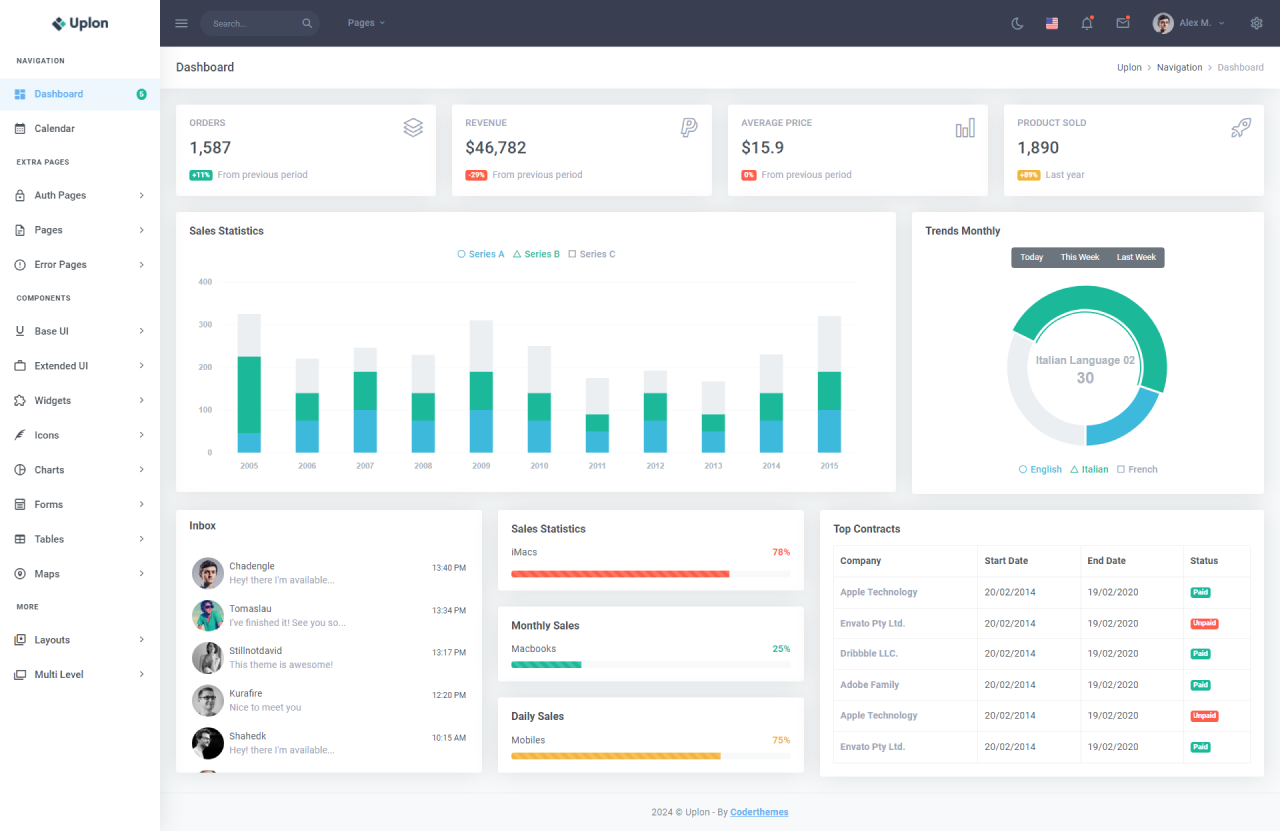1280x831 pixels.
Task: Expand Extended UI submenu chevron
Action: click(x=142, y=366)
